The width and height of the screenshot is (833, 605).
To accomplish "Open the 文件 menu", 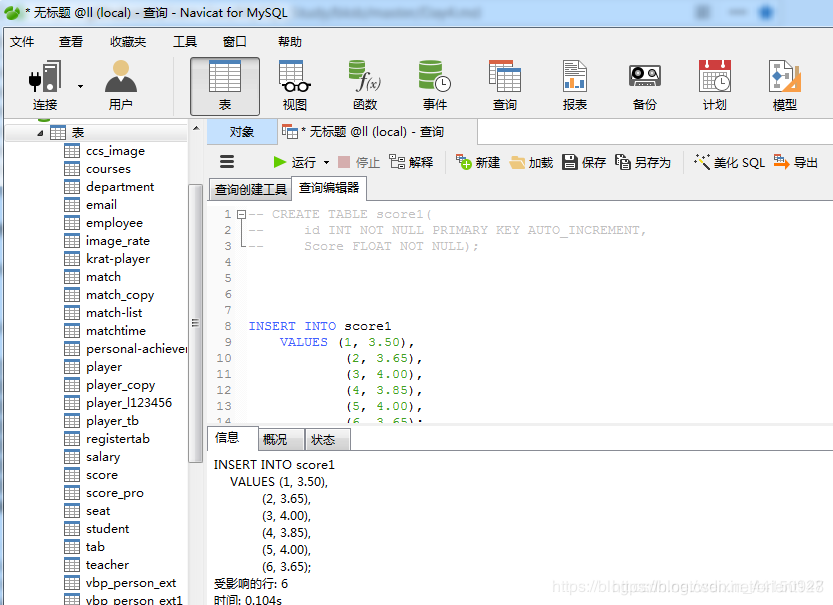I will pos(22,41).
